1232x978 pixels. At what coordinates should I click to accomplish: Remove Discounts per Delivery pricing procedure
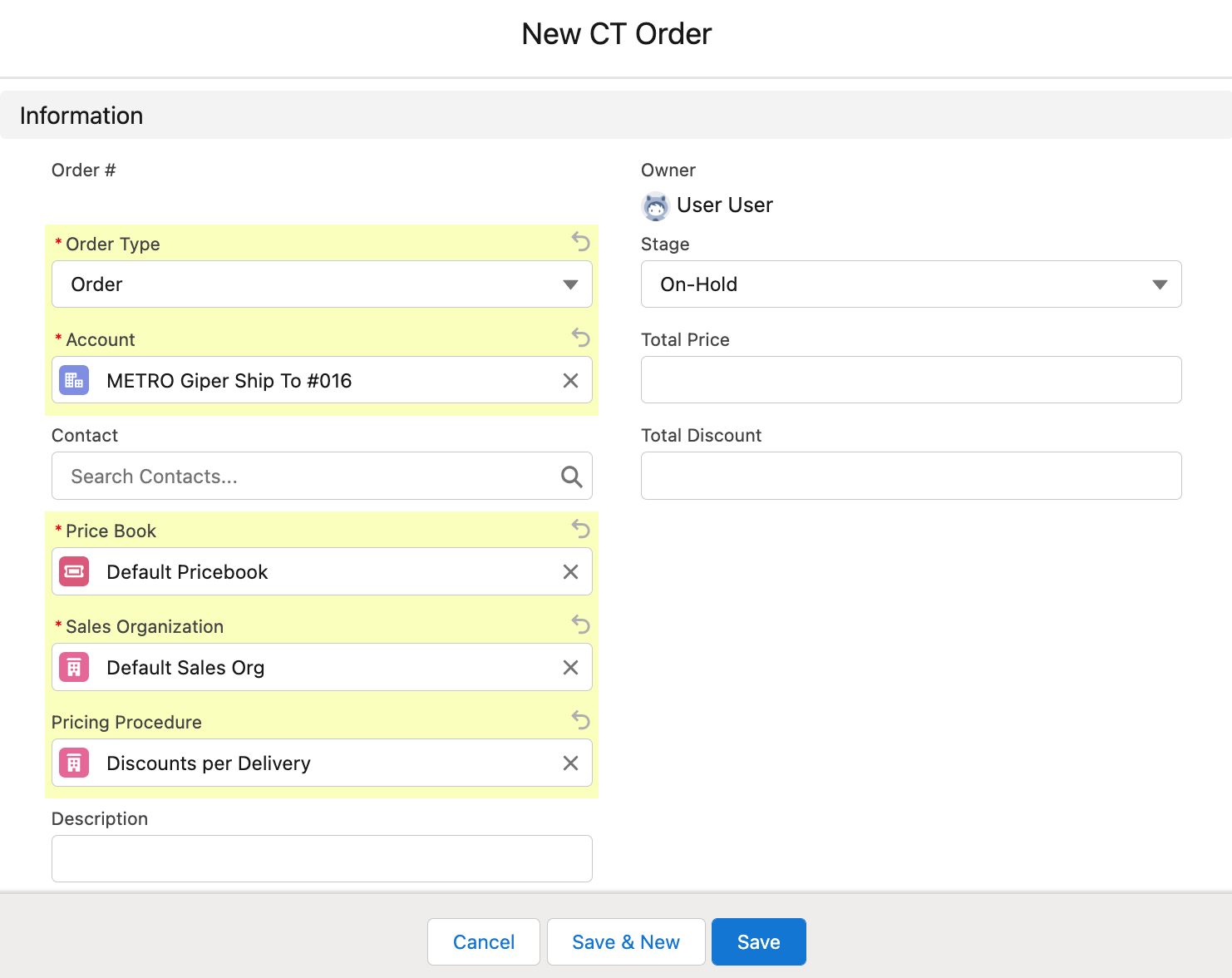[x=570, y=763]
